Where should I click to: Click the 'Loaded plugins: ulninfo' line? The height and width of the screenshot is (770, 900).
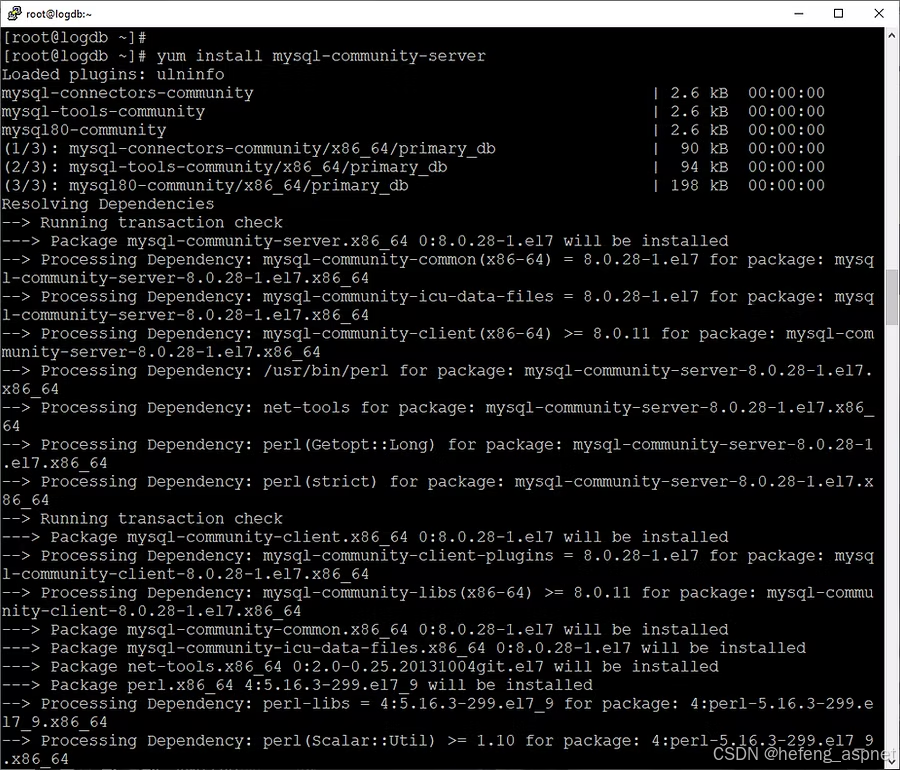point(113,75)
